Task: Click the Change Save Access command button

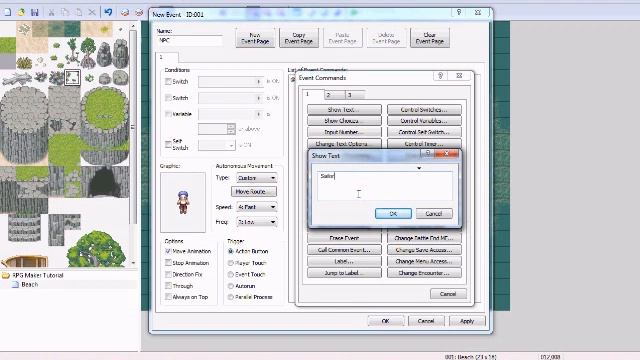Action: tap(424, 250)
